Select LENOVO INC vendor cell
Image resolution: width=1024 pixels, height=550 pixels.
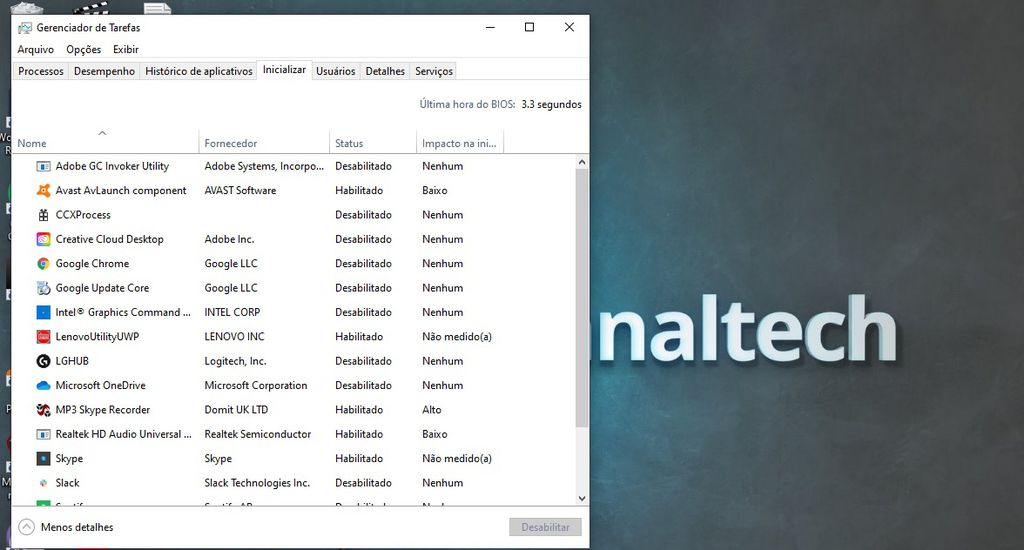click(234, 337)
